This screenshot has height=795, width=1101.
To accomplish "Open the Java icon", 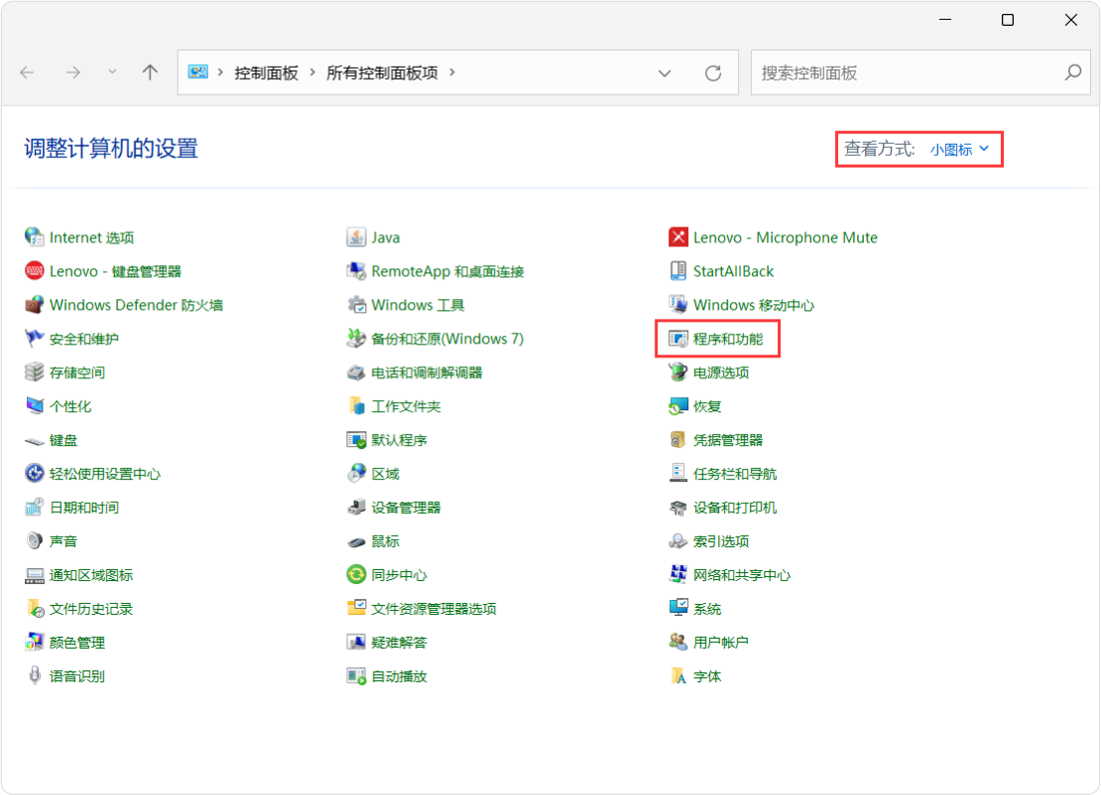I will point(356,237).
